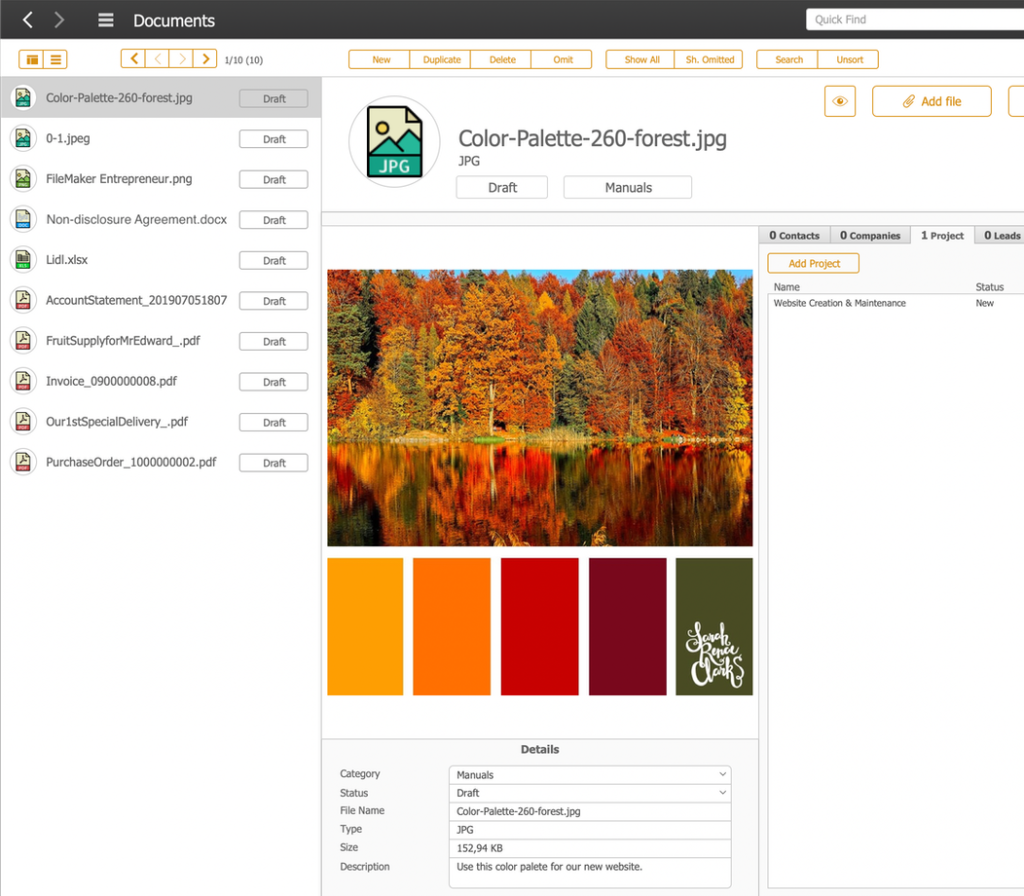This screenshot has width=1024, height=896.
Task: Switch to list view layout
Action: (56, 59)
